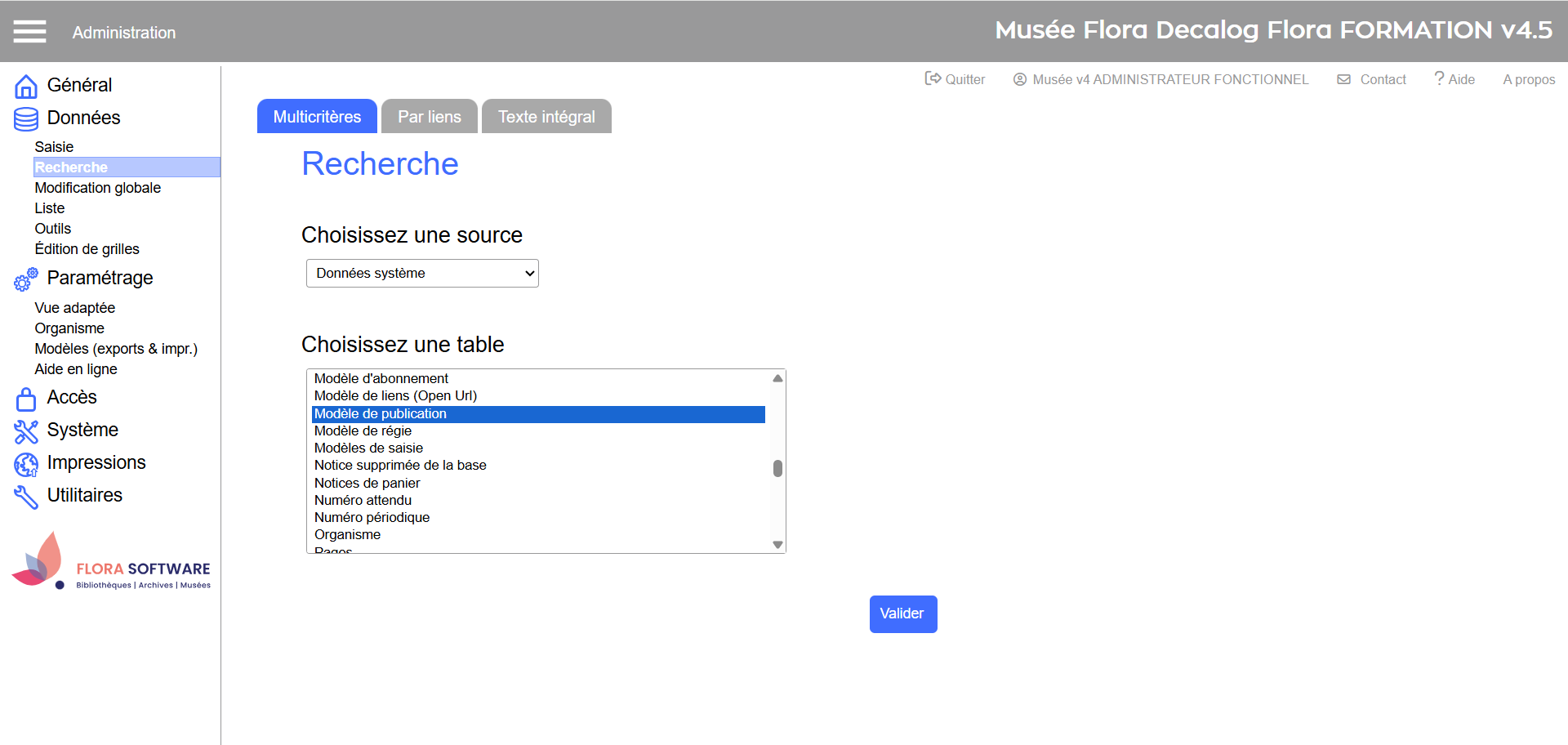
Task: Open the source dropdown "Données système"
Action: tap(422, 274)
